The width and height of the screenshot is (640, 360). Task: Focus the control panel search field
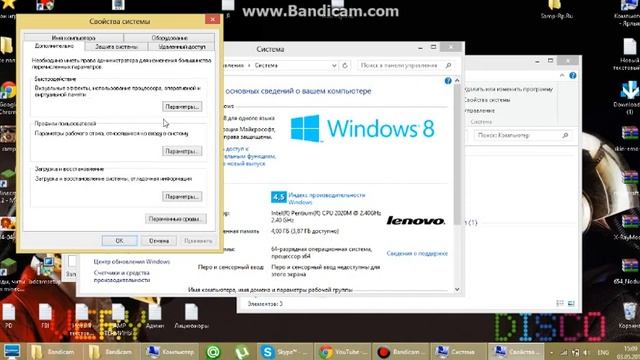tap(405, 65)
